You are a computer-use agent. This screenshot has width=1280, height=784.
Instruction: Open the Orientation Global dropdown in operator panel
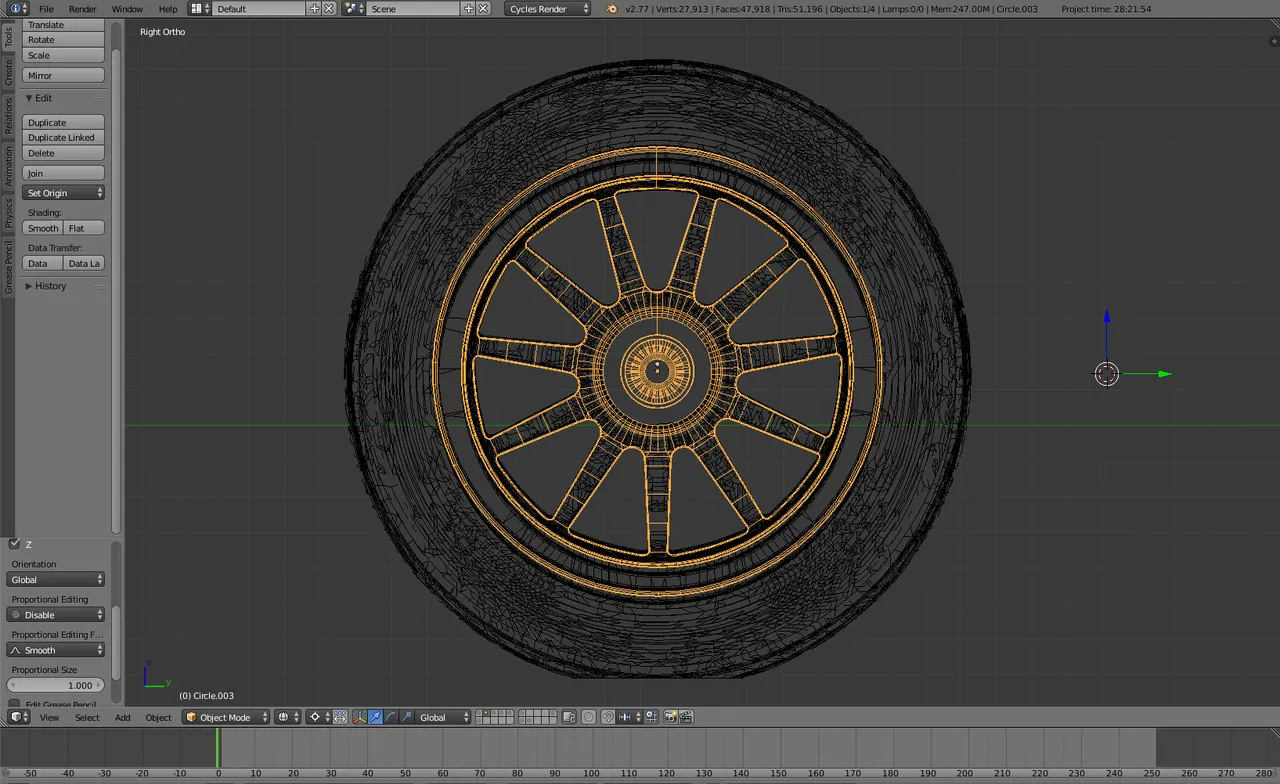coord(56,580)
